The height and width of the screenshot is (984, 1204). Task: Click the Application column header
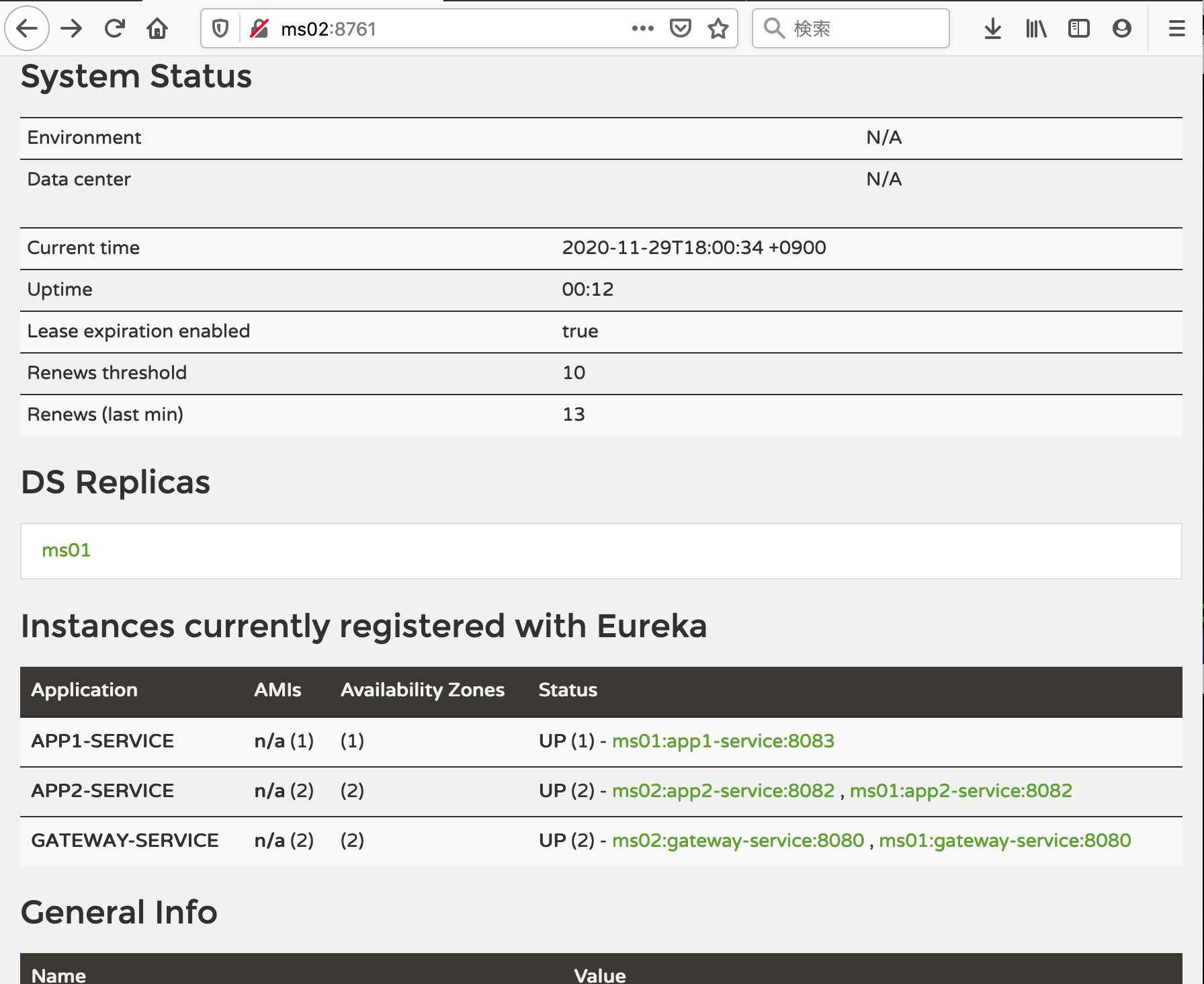click(x=84, y=690)
